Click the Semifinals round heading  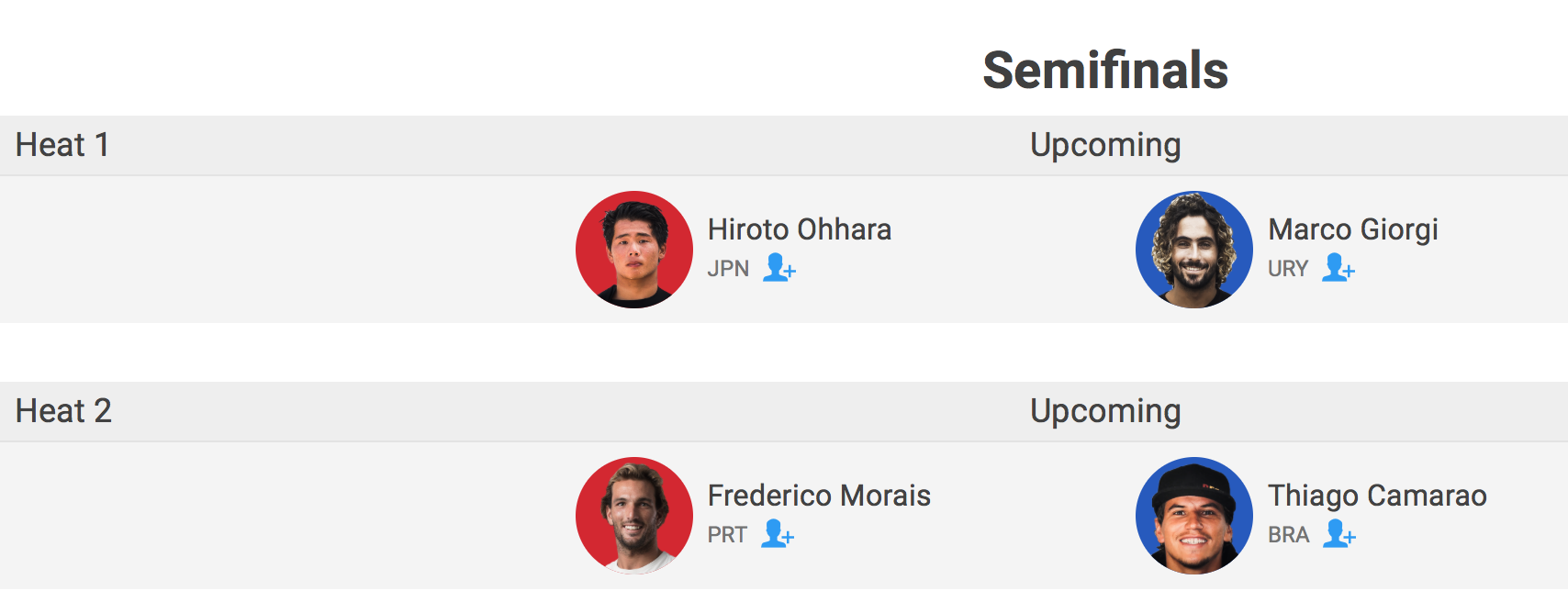point(1105,71)
